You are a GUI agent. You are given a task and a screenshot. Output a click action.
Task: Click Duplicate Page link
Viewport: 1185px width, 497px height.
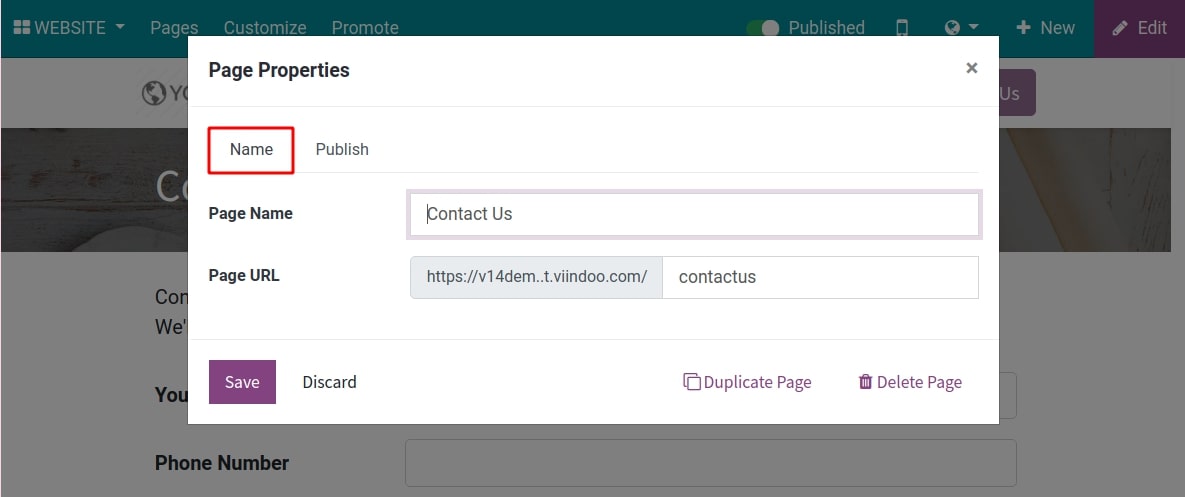coord(747,382)
